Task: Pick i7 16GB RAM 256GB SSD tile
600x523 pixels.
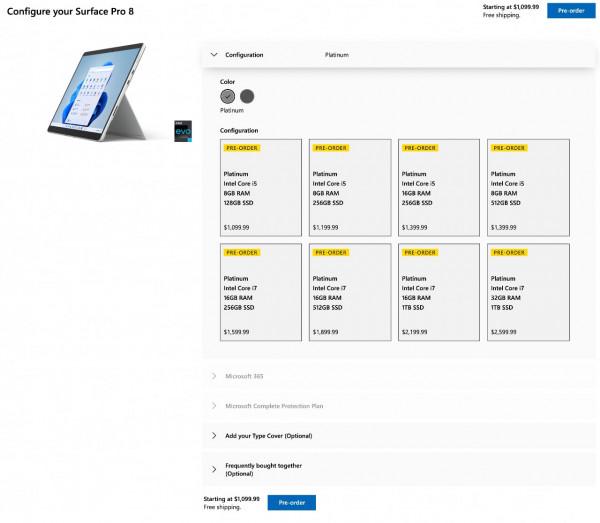Action: tap(260, 292)
